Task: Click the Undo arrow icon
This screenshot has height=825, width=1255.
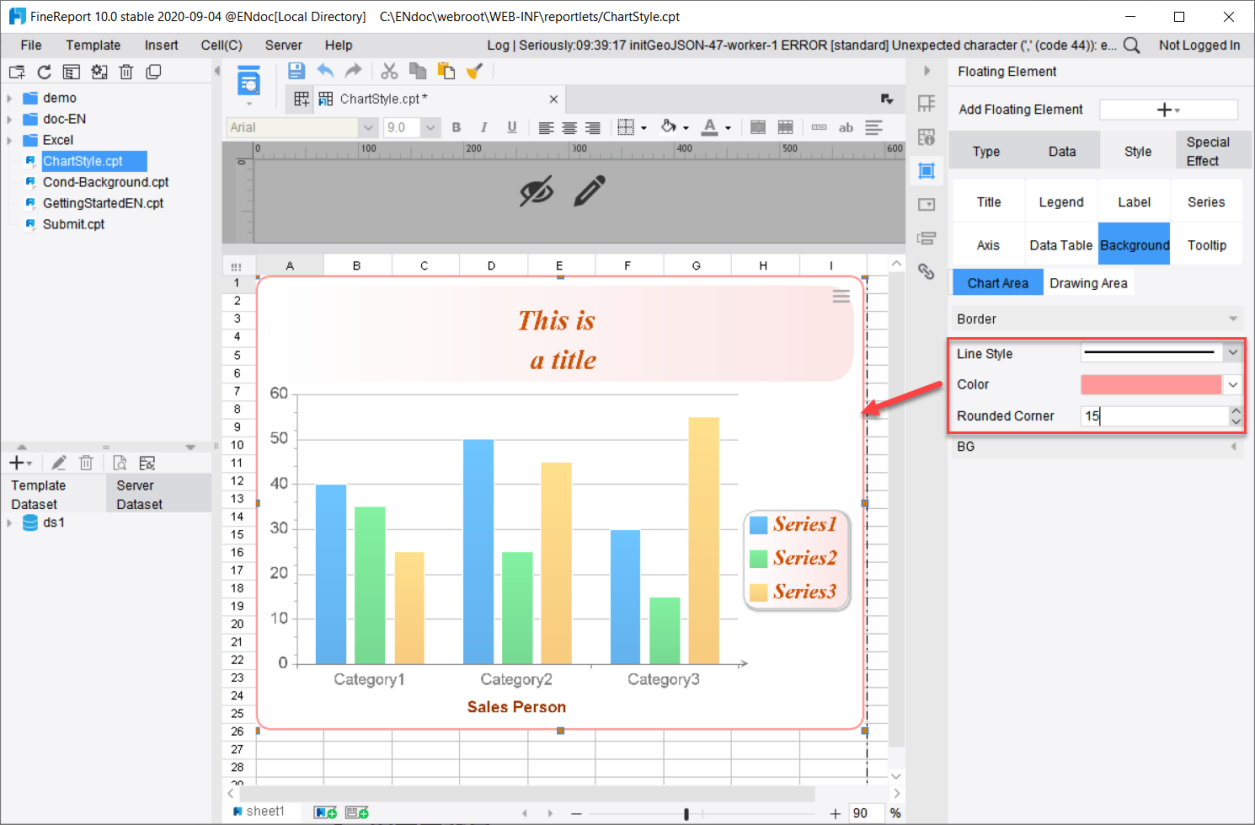Action: 326,69
